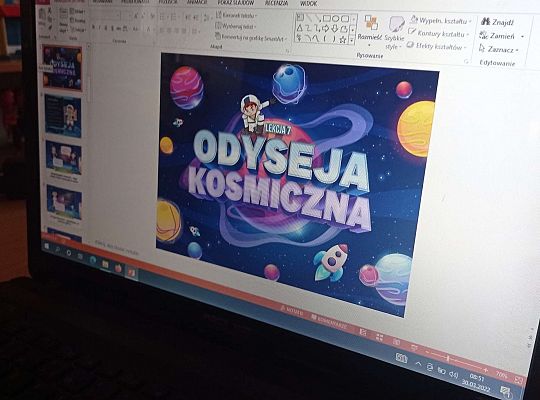Select the triangle shape in the gallery
The height and width of the screenshot is (400, 540).
pos(299,28)
